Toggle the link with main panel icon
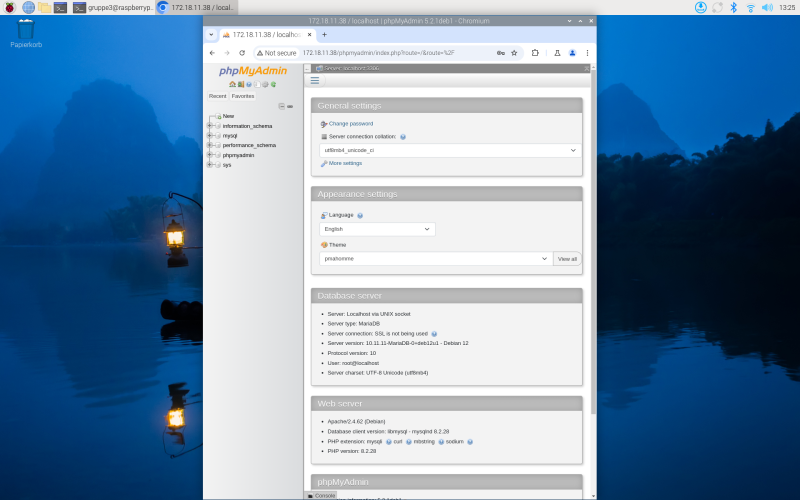The image size is (800, 500). click(x=289, y=106)
